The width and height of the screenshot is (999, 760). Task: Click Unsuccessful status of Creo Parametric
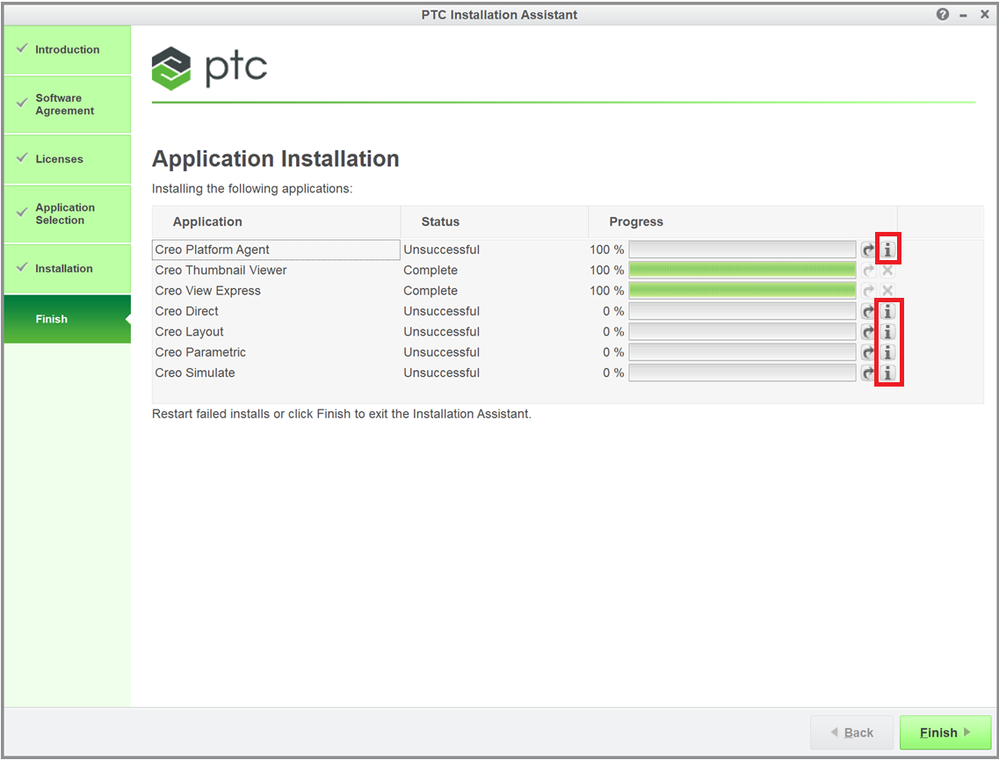point(442,352)
